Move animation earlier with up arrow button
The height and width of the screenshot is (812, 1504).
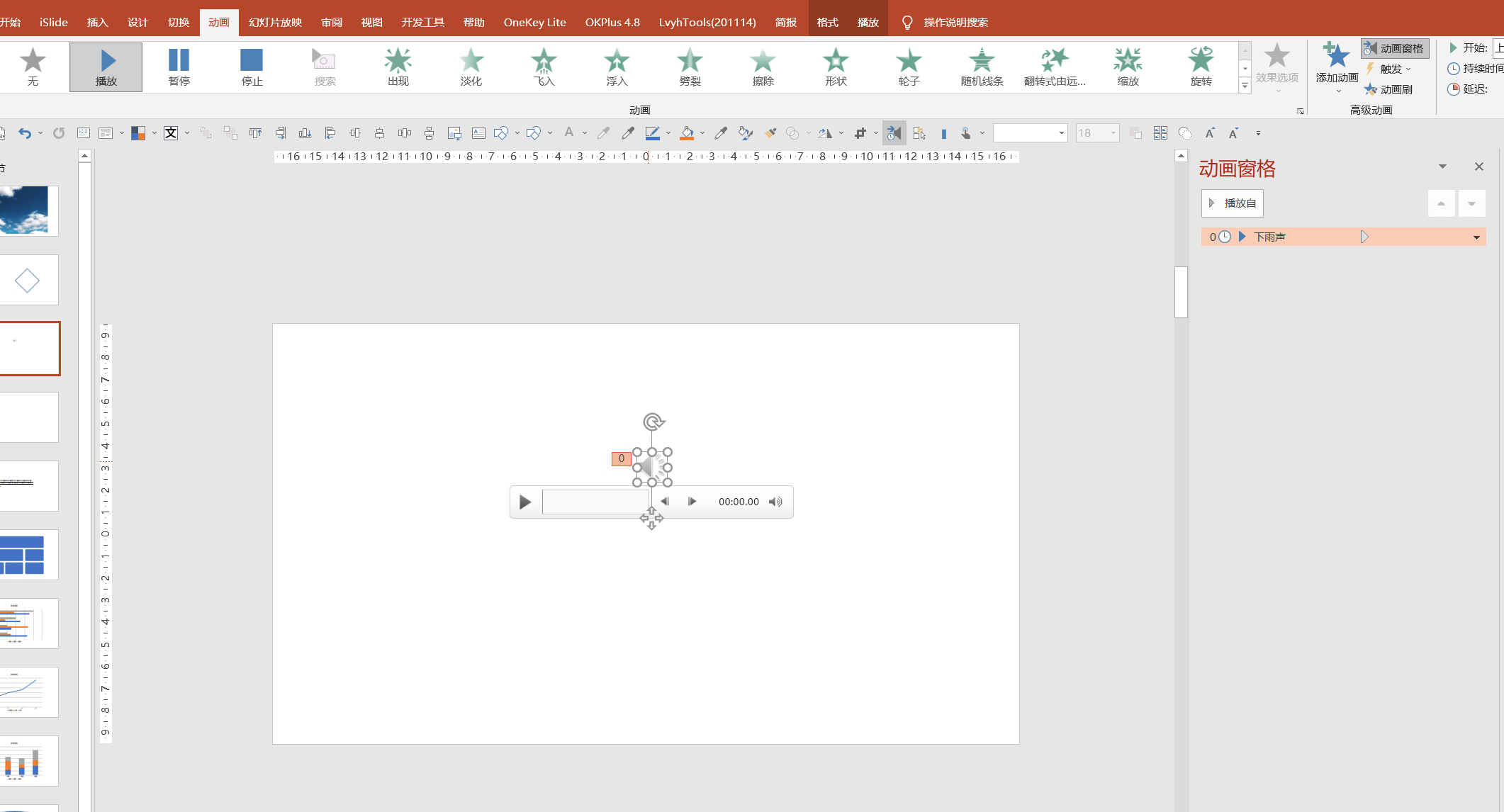tap(1441, 203)
